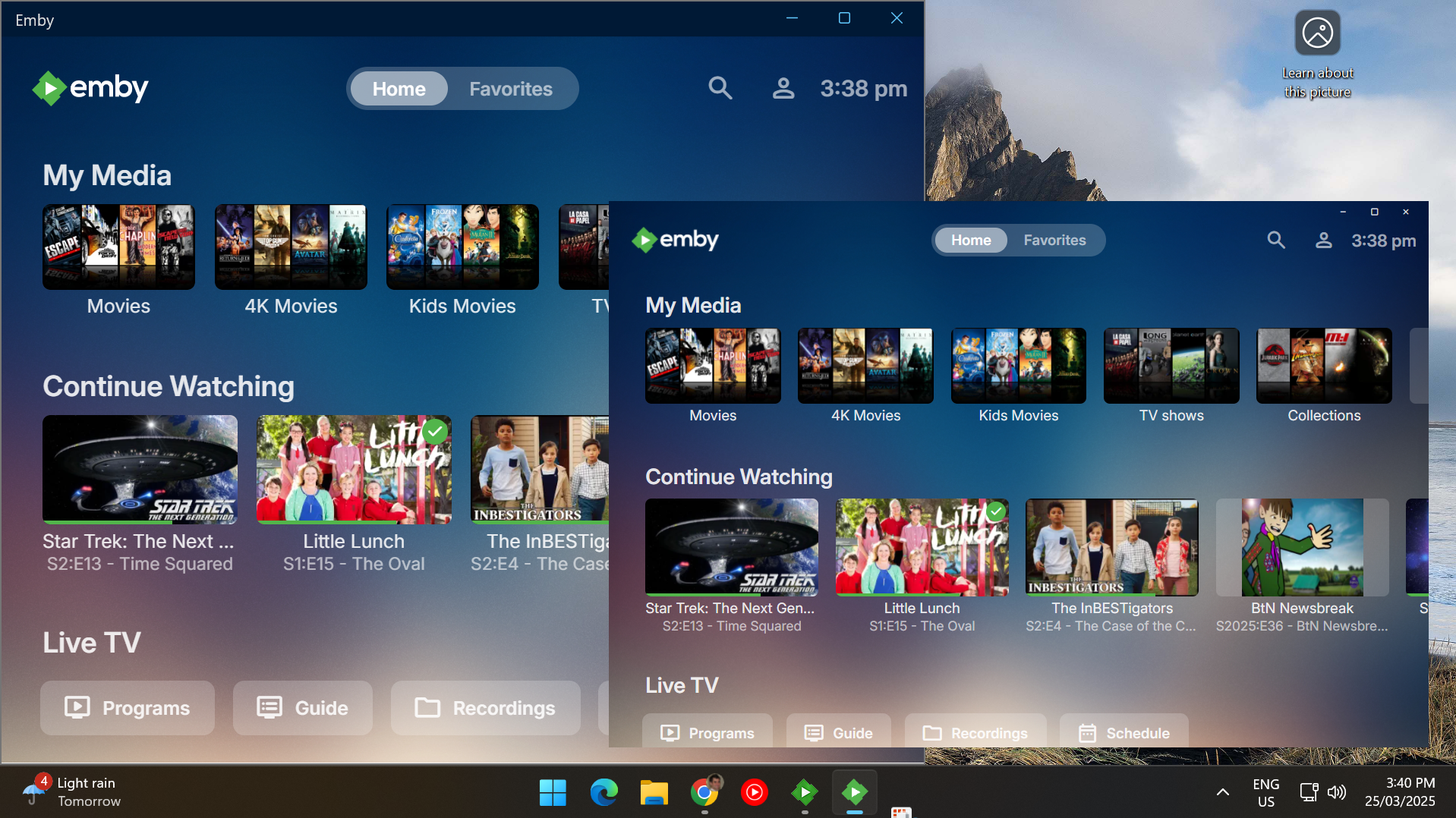Click the Live TV heading in the large window
1456x818 pixels.
point(92,643)
